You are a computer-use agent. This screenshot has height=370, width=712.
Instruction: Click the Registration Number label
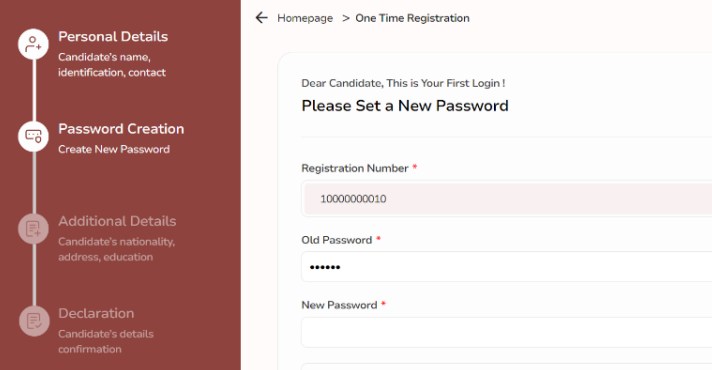pyautogui.click(x=355, y=168)
